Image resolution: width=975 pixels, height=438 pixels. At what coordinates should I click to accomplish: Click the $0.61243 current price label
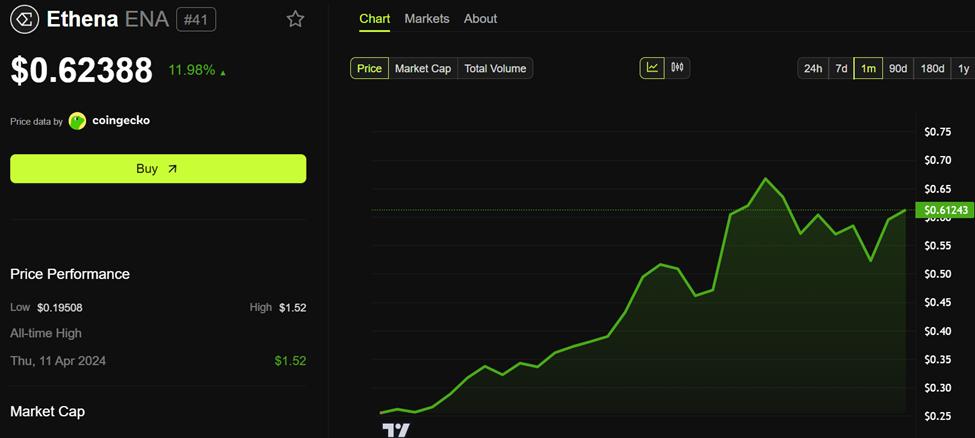tap(945, 210)
